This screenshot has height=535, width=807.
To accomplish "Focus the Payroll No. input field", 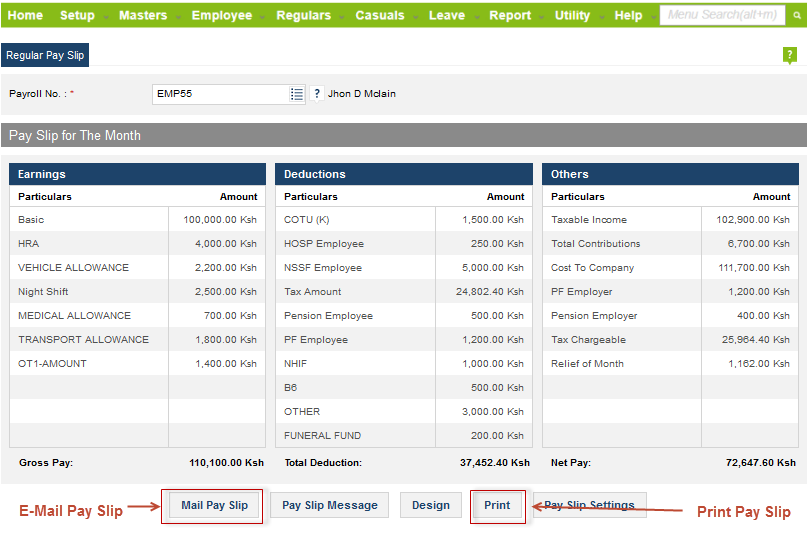I will click(221, 94).
